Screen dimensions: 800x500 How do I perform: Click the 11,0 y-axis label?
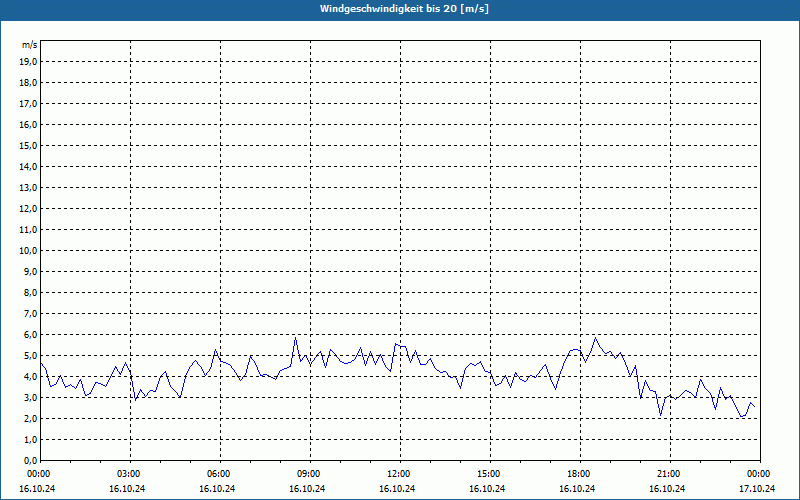click(28, 230)
